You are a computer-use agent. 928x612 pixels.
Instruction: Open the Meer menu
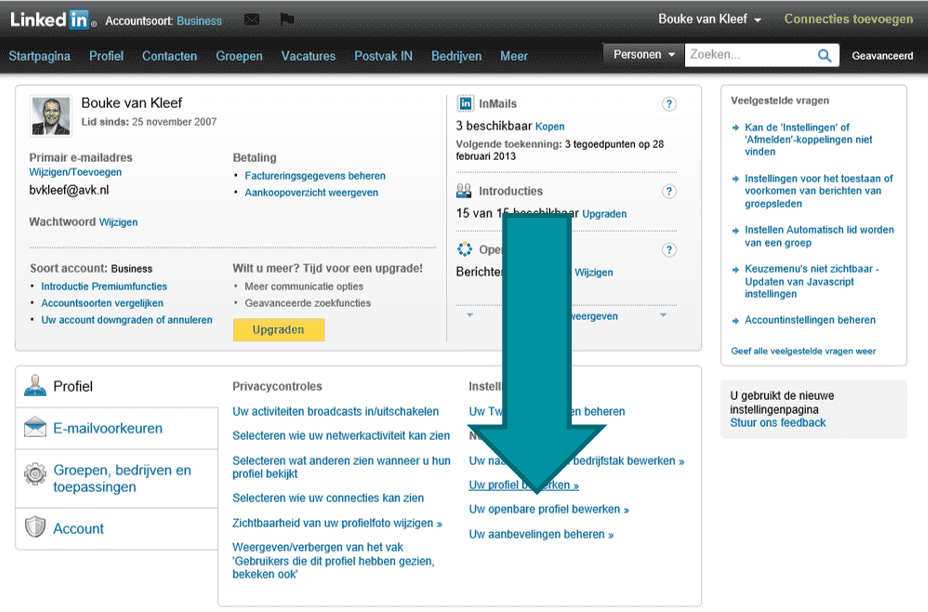514,56
